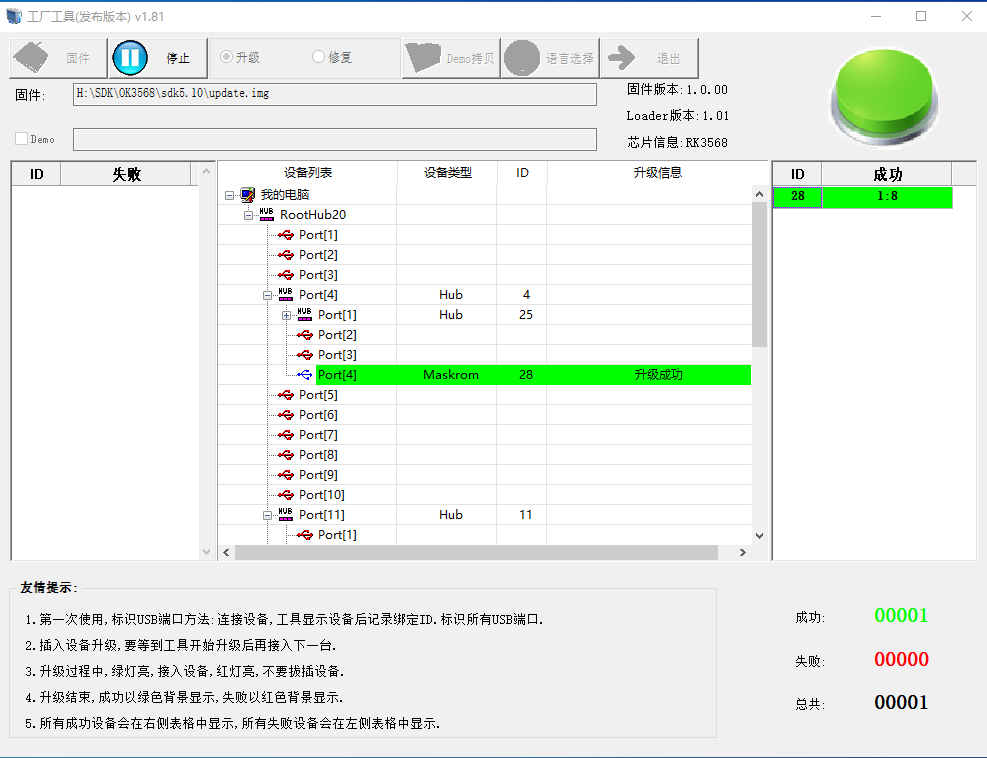Click the firmware path input field
The width and height of the screenshot is (987, 758).
point(335,94)
